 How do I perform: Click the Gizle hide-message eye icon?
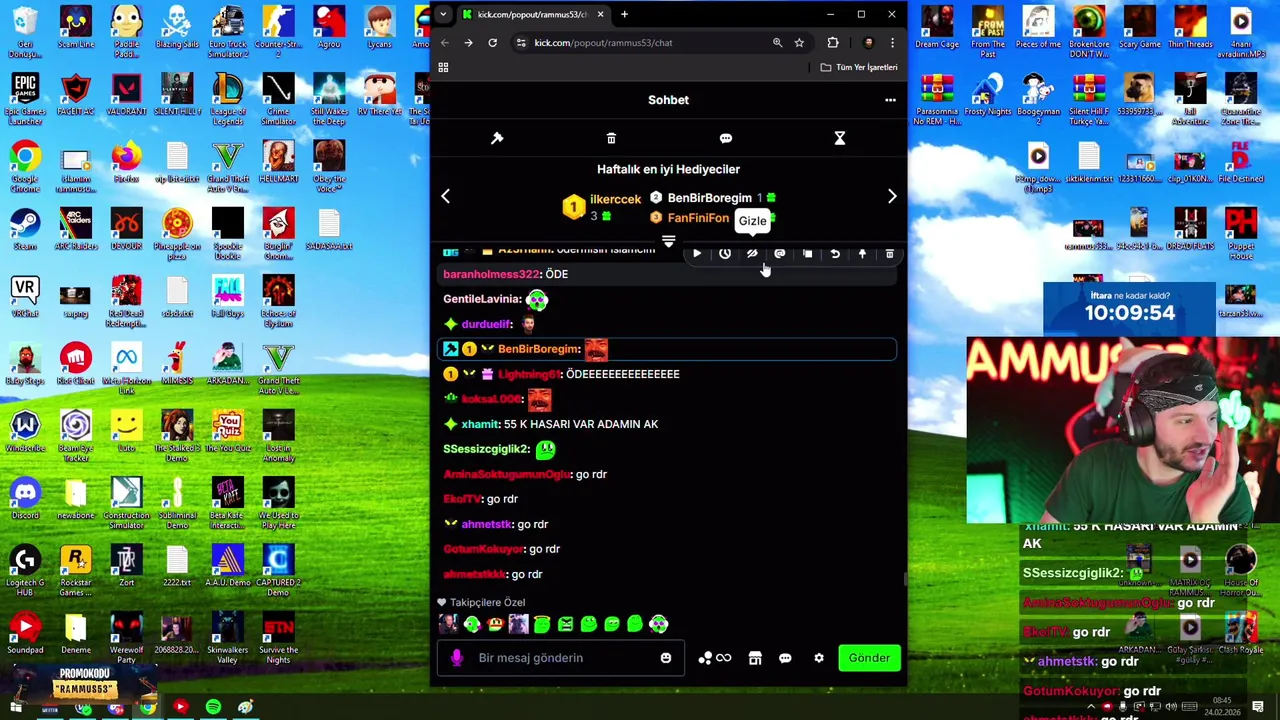click(752, 254)
